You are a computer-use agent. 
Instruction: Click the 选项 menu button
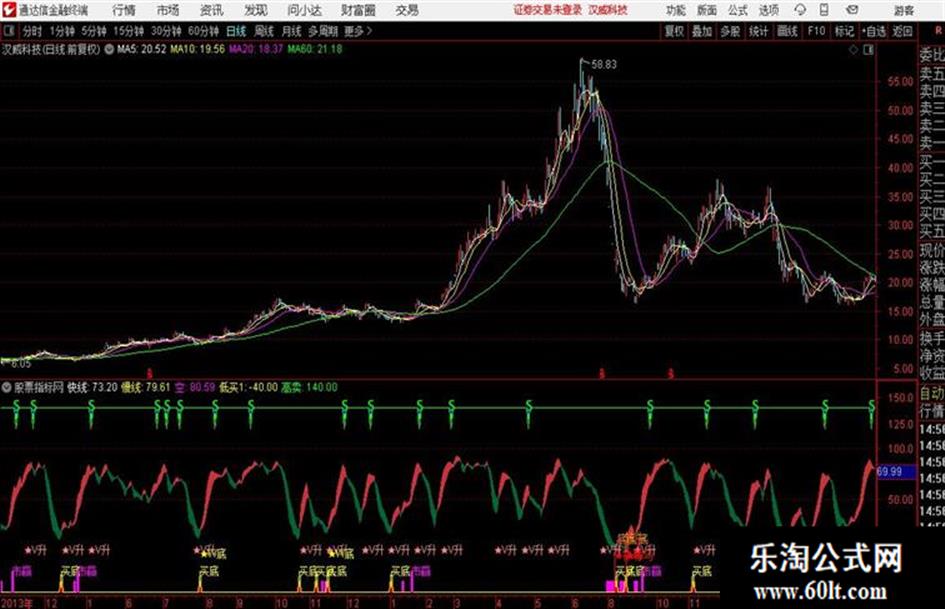(x=768, y=10)
